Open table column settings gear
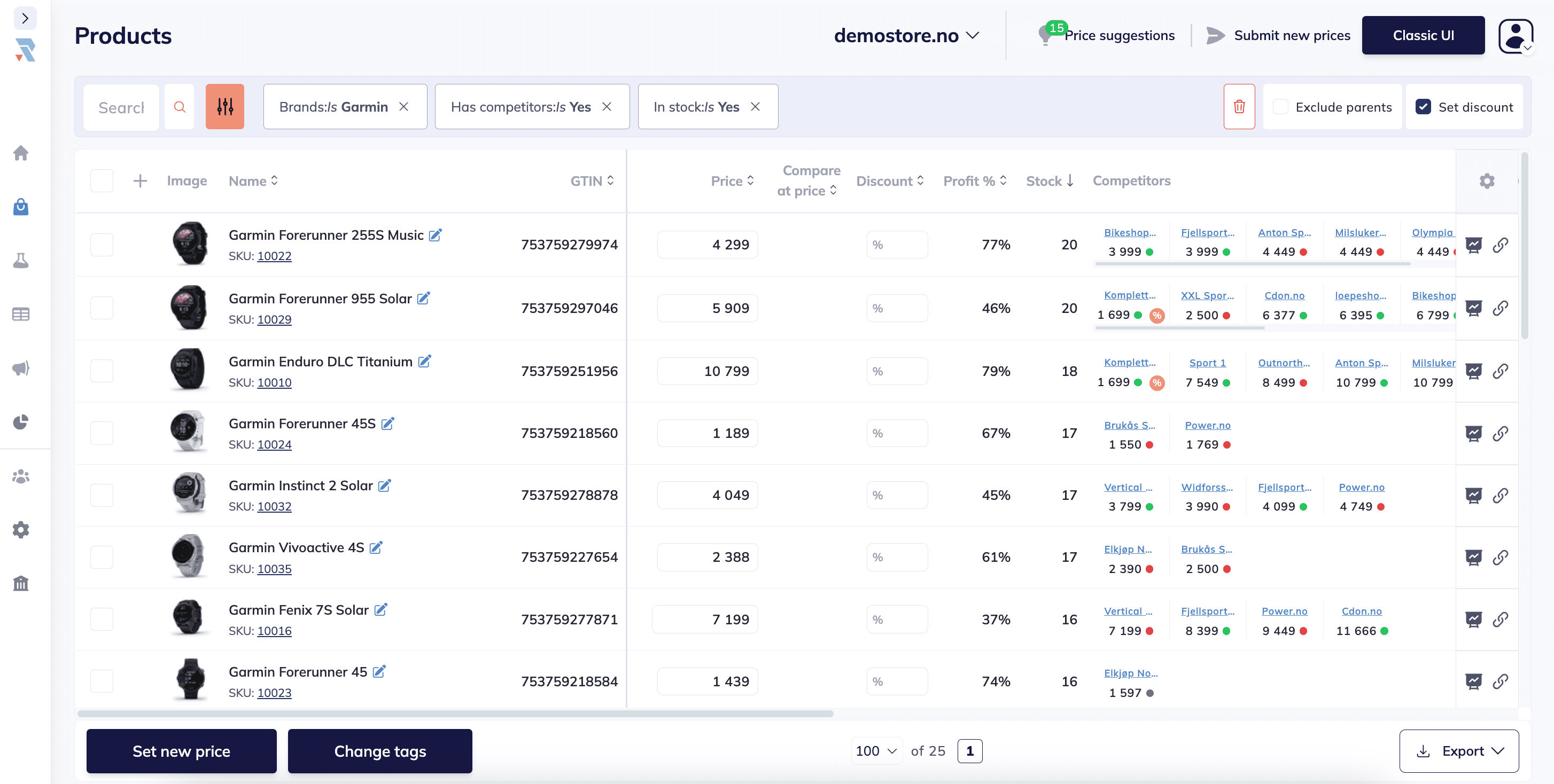Screen dimensions: 1554x784 (1487, 181)
